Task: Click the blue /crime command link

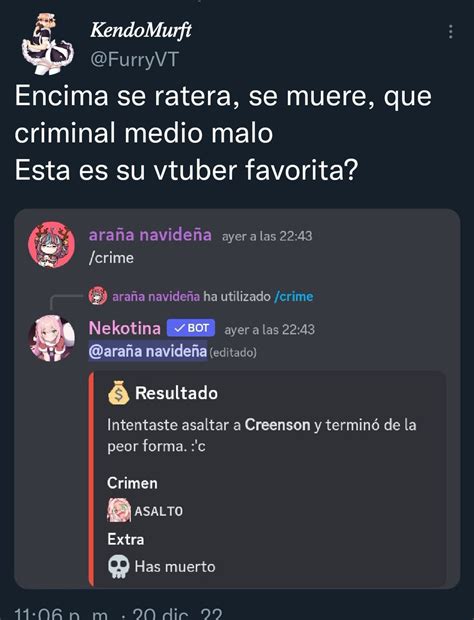Action: click(x=294, y=297)
